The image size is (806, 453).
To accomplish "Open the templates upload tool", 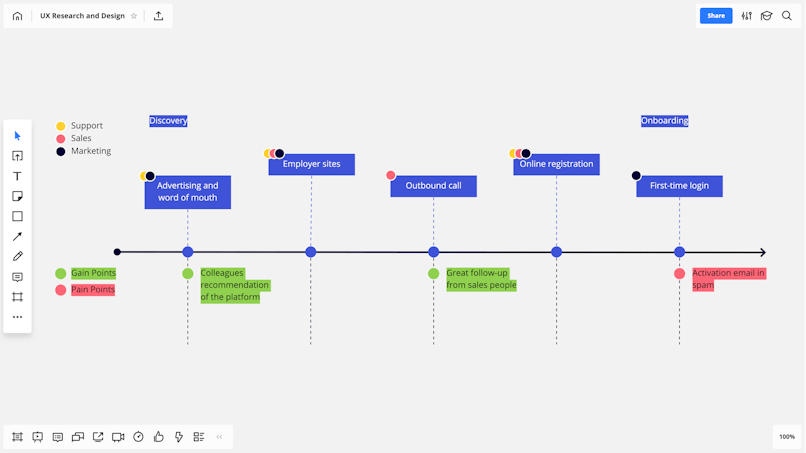I will coord(17,156).
